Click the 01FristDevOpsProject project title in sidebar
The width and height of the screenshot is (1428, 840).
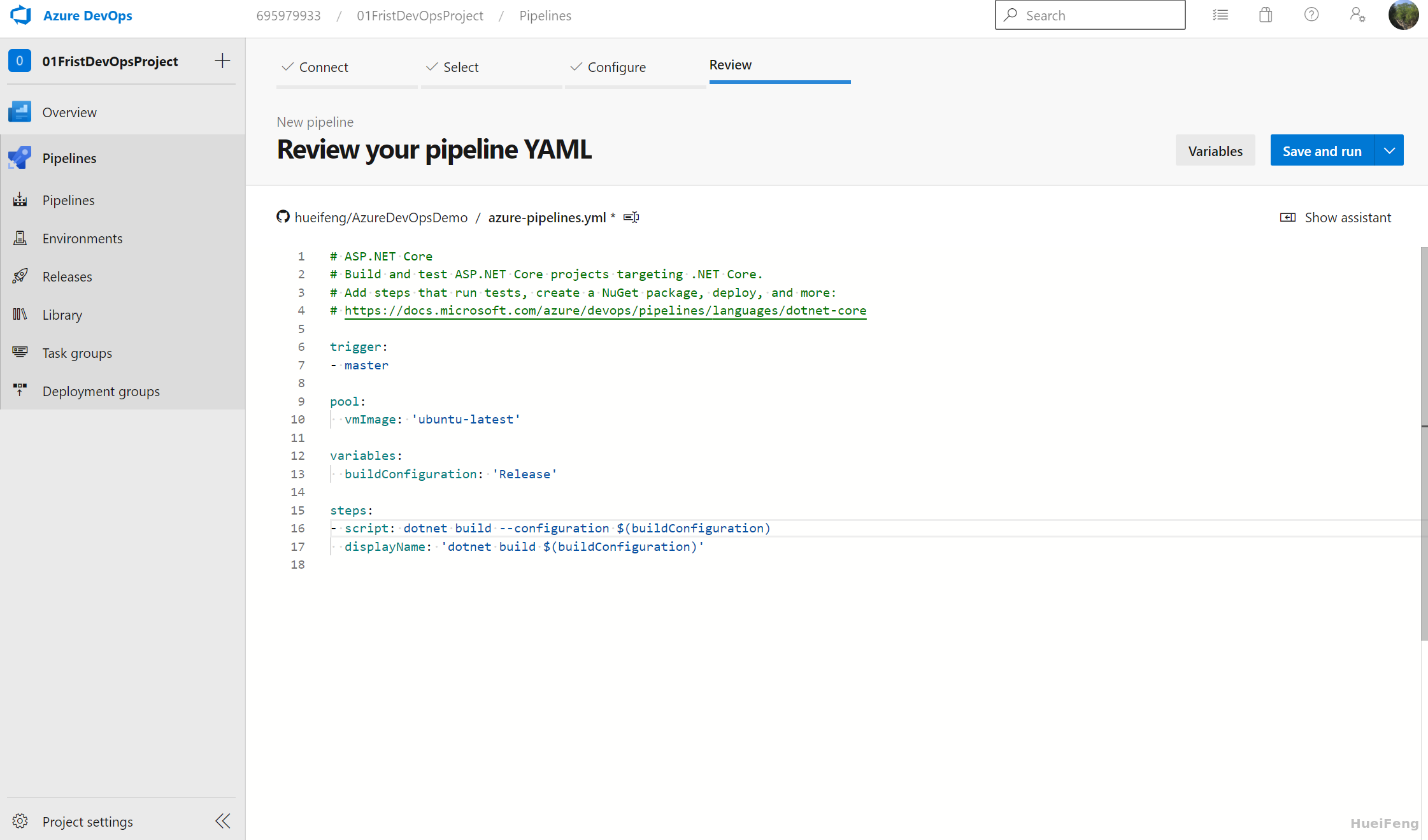coord(110,61)
